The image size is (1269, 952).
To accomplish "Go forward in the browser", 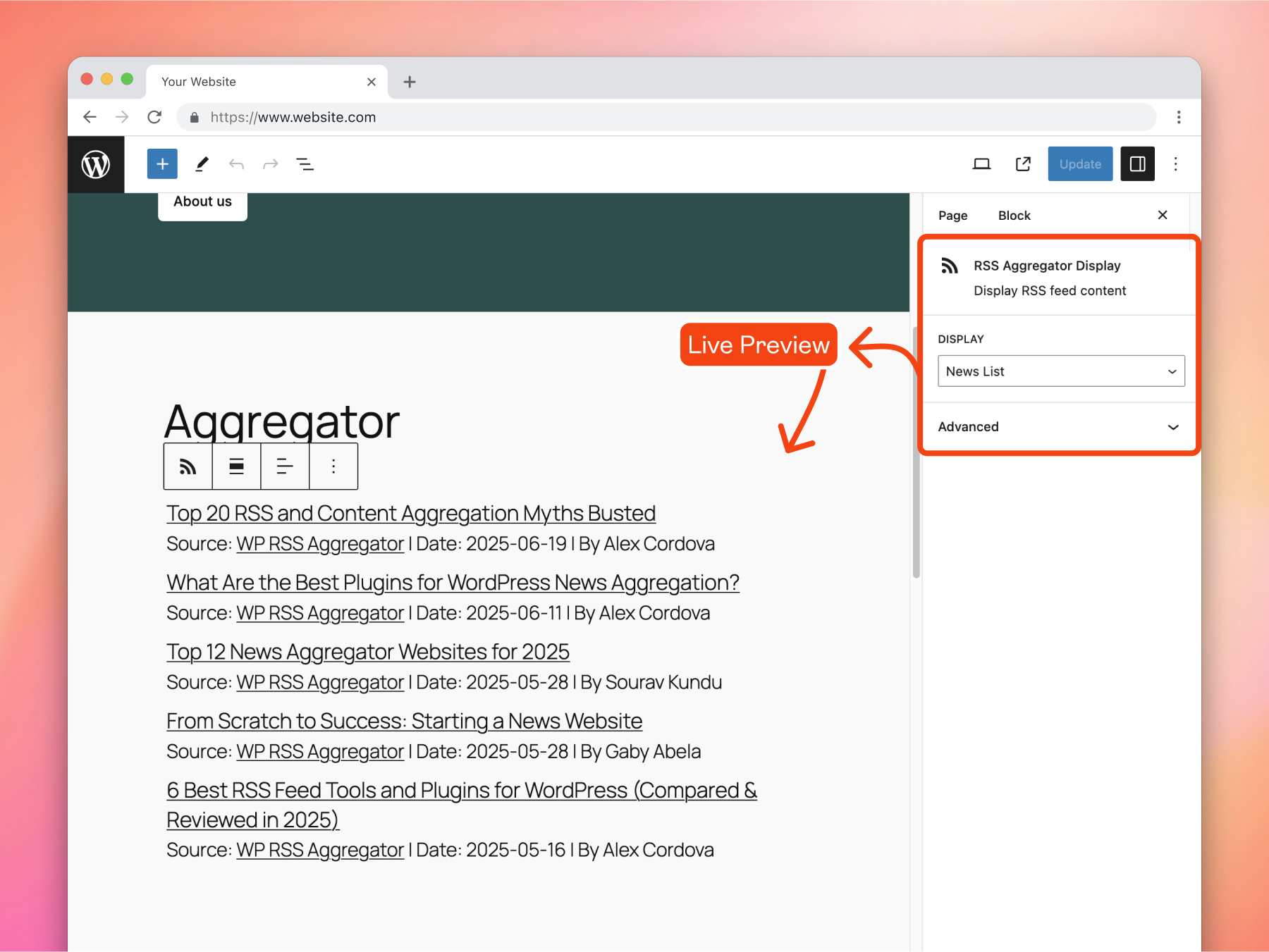I will coord(122,117).
